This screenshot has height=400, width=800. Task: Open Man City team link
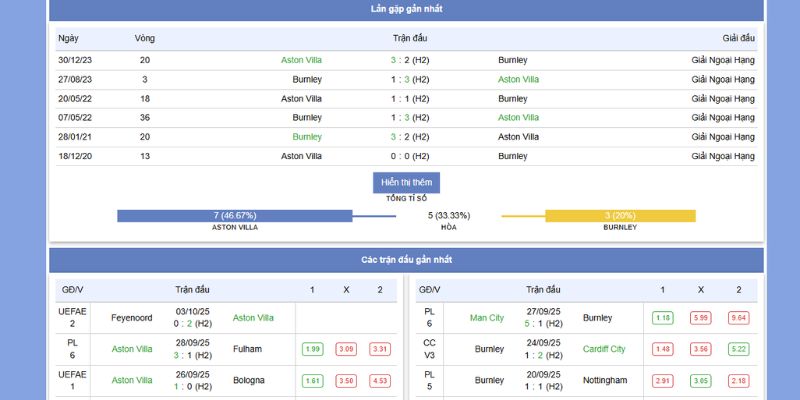click(487, 318)
